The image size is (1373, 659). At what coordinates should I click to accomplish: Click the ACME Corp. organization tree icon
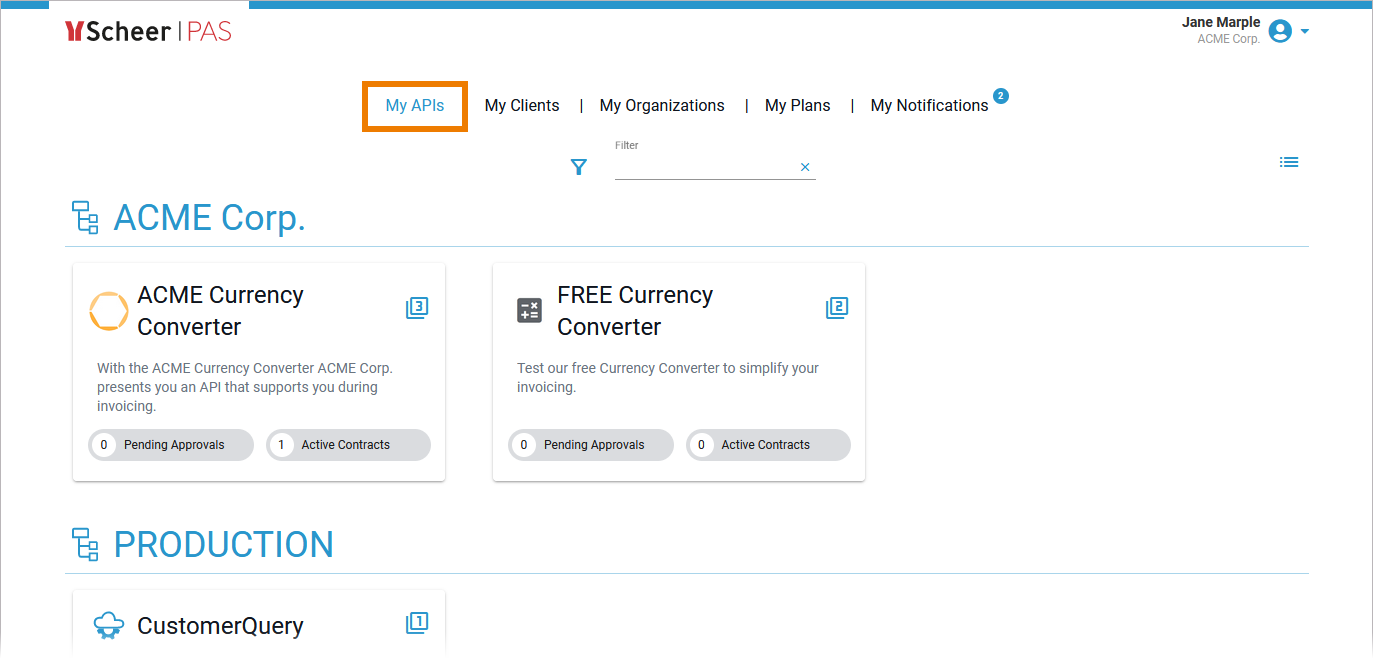[86, 217]
